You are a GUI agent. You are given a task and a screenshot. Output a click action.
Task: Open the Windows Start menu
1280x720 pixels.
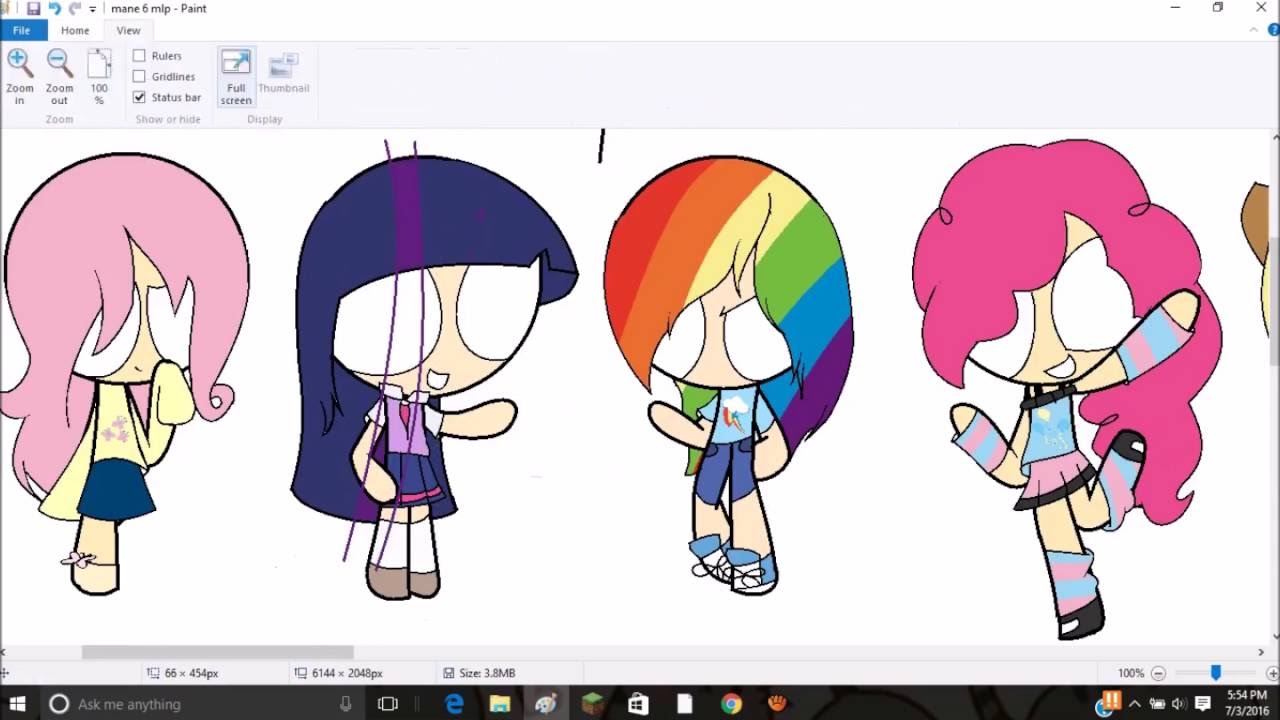pos(17,704)
